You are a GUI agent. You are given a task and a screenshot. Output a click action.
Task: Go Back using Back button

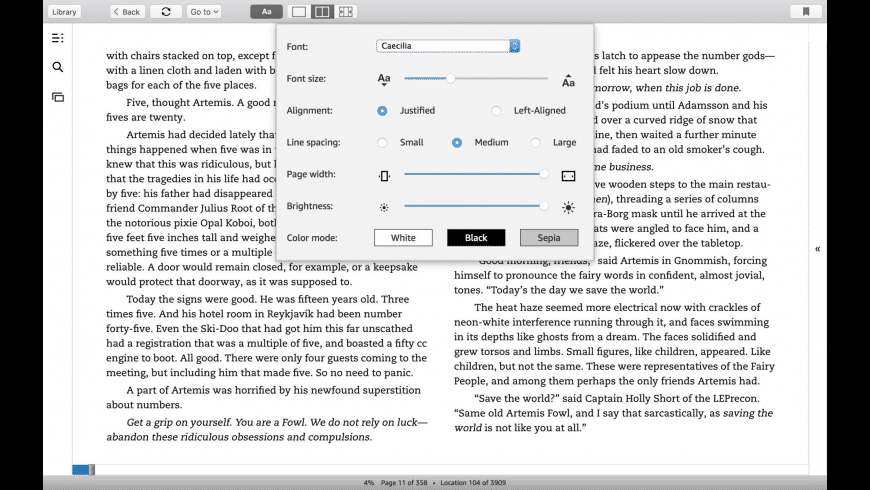click(127, 12)
